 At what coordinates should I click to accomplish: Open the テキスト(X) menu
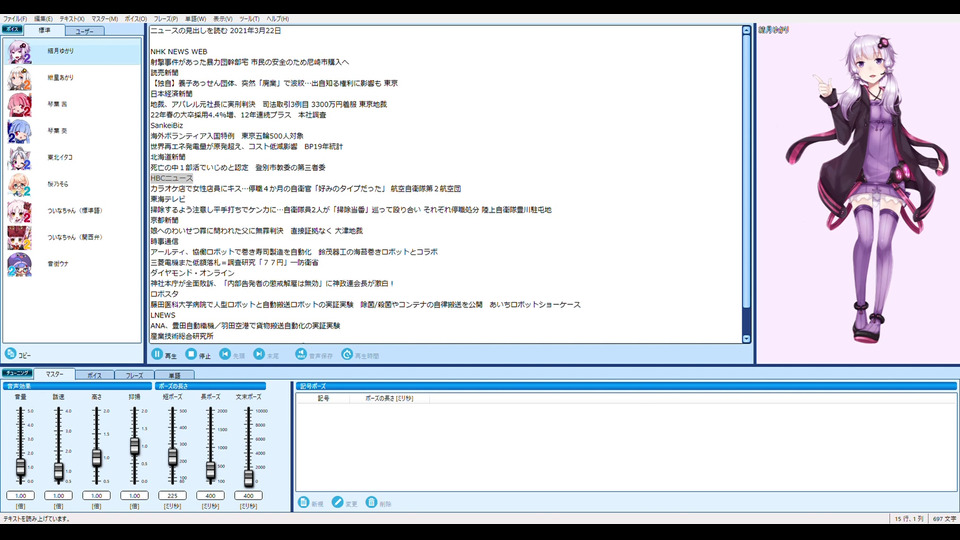(x=72, y=19)
